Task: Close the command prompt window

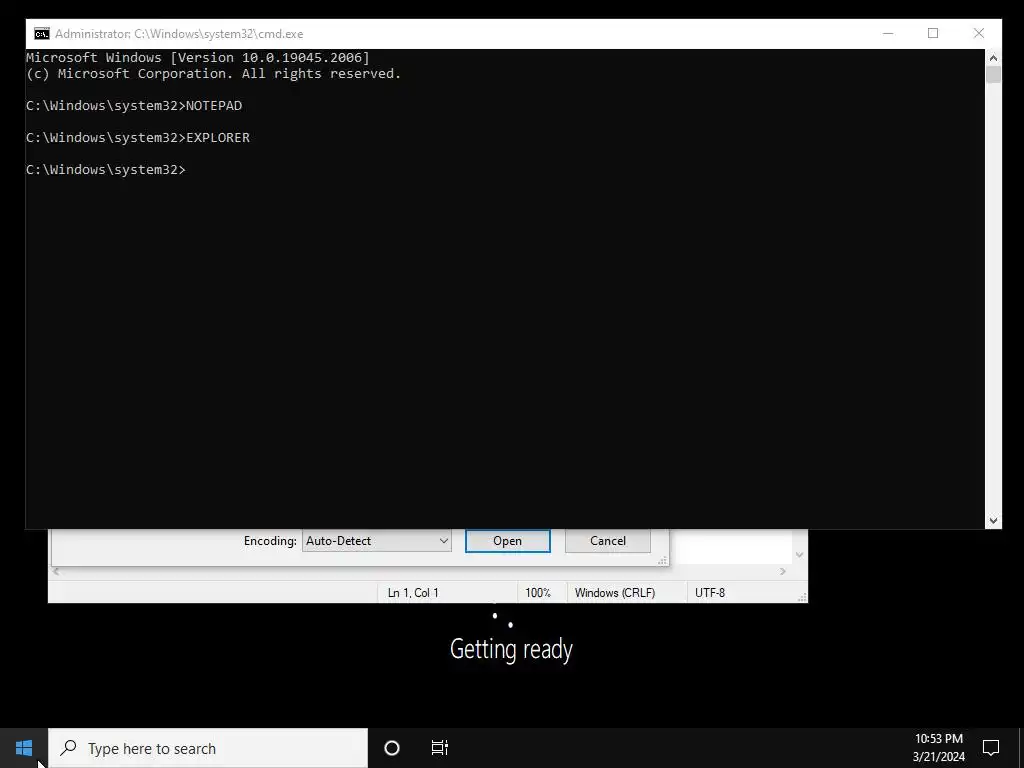Action: click(979, 33)
